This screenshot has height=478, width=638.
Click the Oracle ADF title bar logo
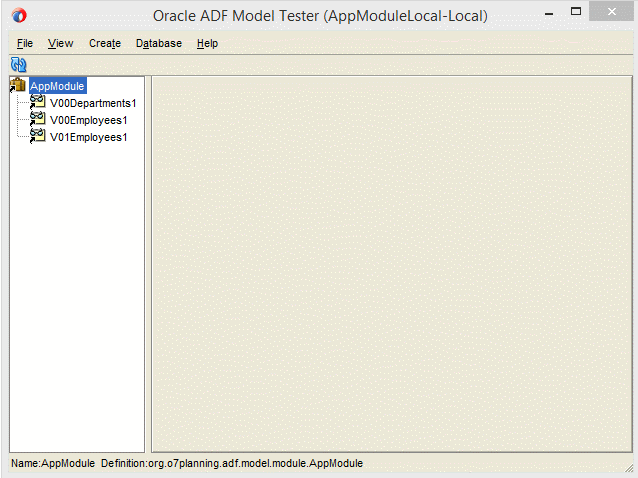coord(19,16)
